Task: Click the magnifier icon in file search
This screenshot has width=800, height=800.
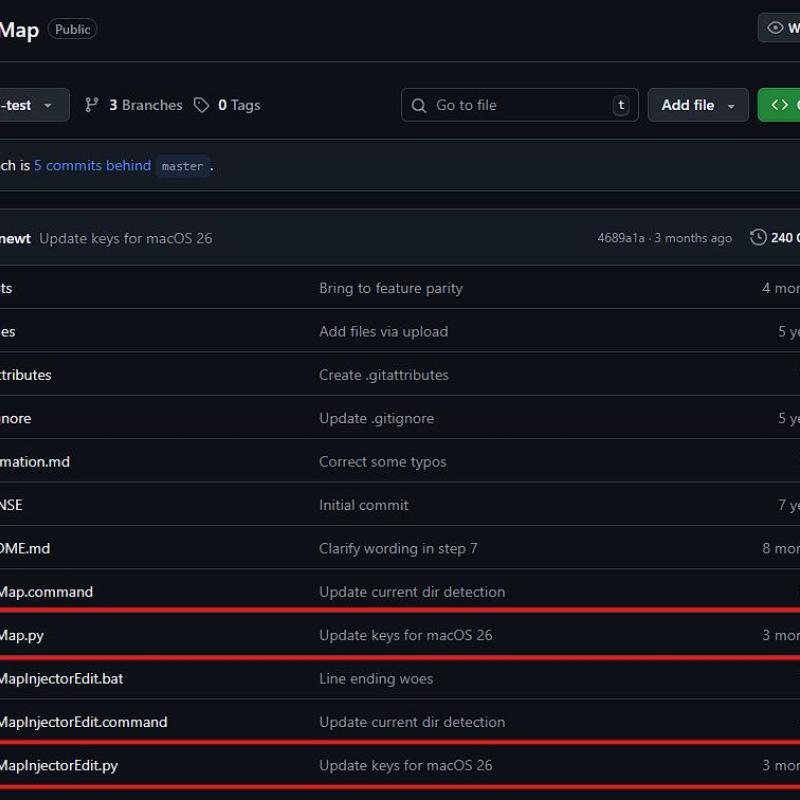Action: click(x=420, y=105)
